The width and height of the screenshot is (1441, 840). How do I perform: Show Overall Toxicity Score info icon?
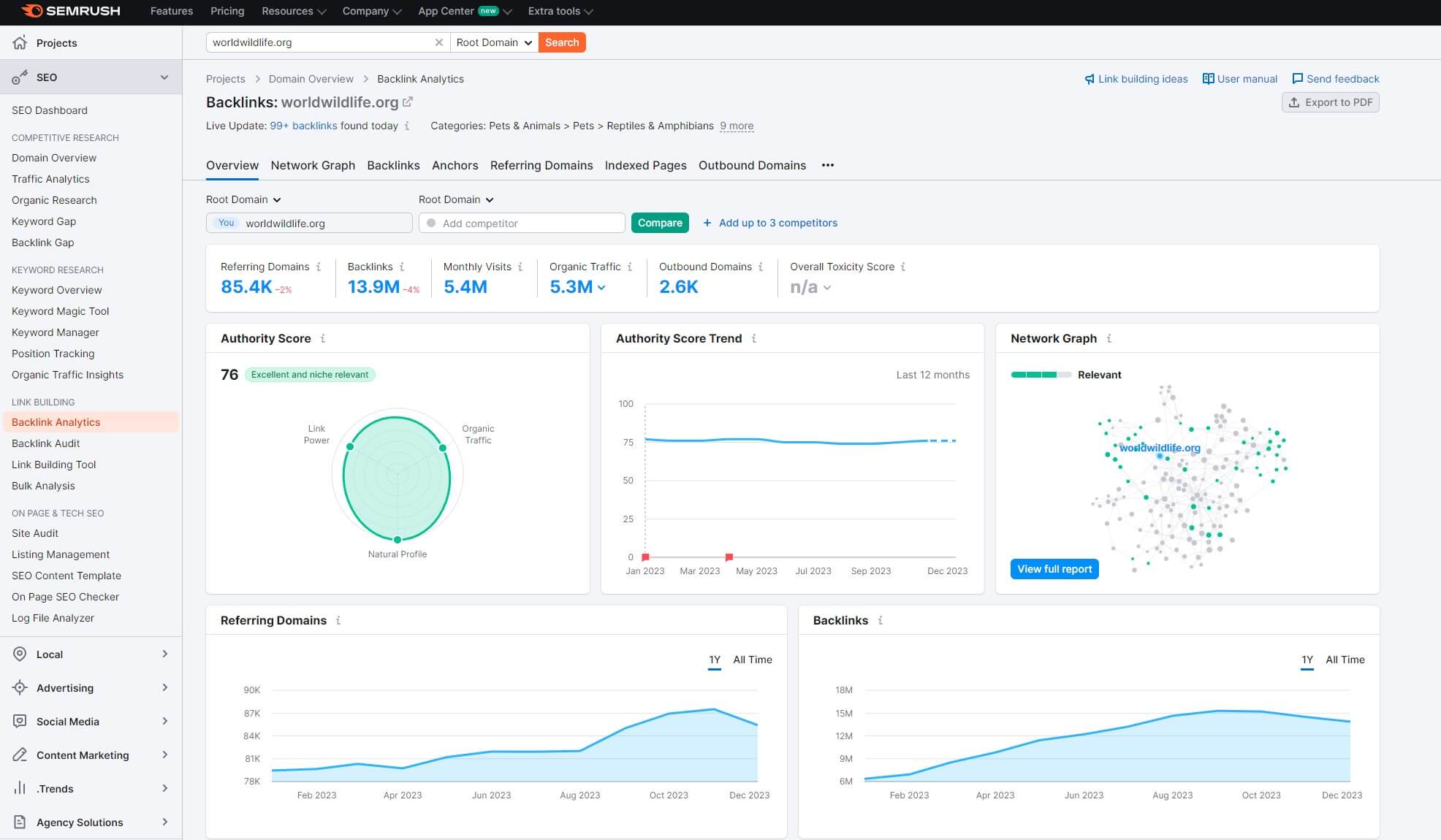(x=903, y=267)
